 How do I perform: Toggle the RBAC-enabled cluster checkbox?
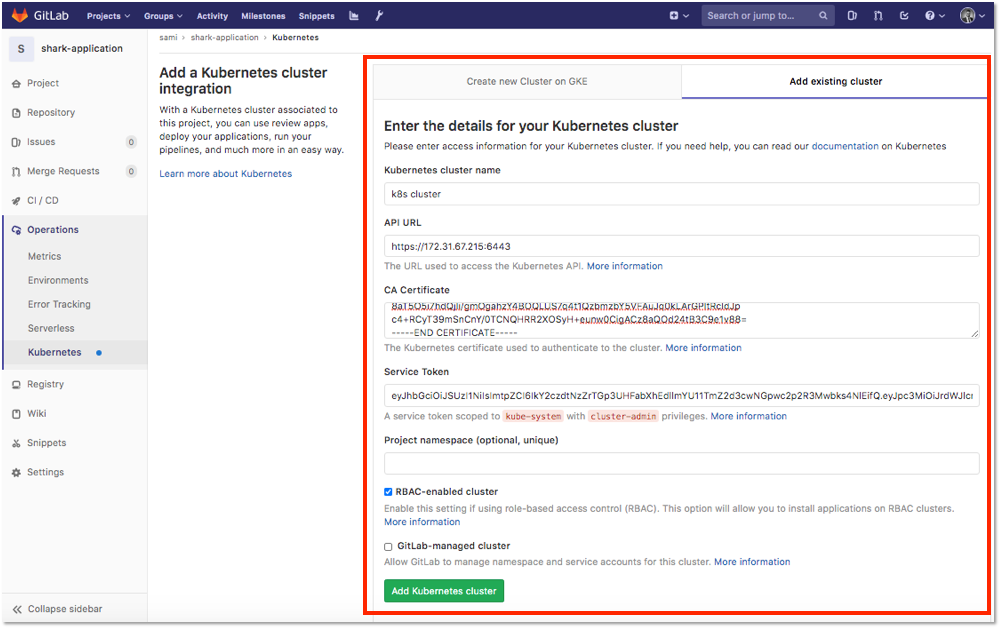click(x=388, y=492)
